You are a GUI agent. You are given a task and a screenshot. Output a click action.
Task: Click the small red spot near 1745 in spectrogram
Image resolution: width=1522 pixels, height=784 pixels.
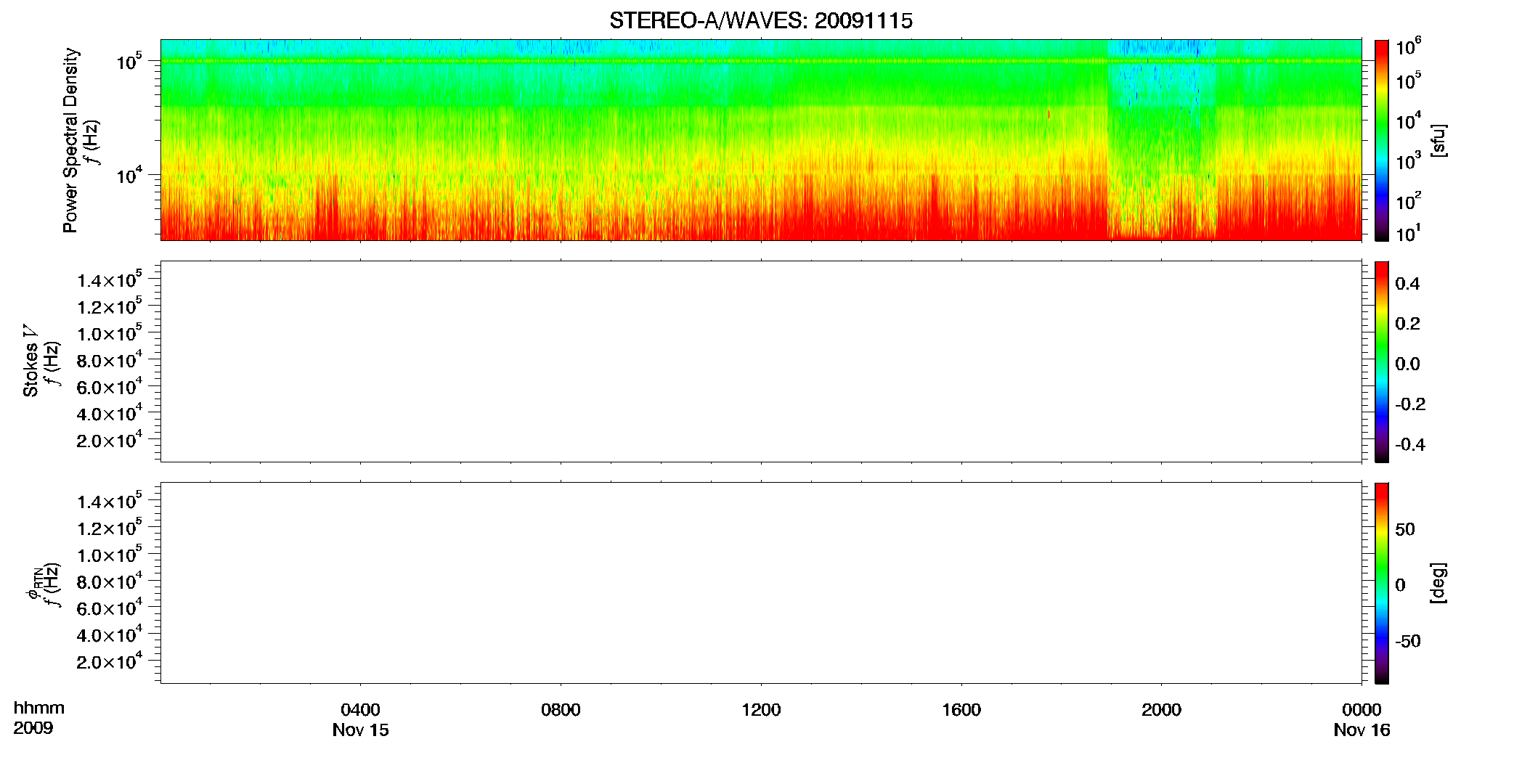tap(1049, 114)
